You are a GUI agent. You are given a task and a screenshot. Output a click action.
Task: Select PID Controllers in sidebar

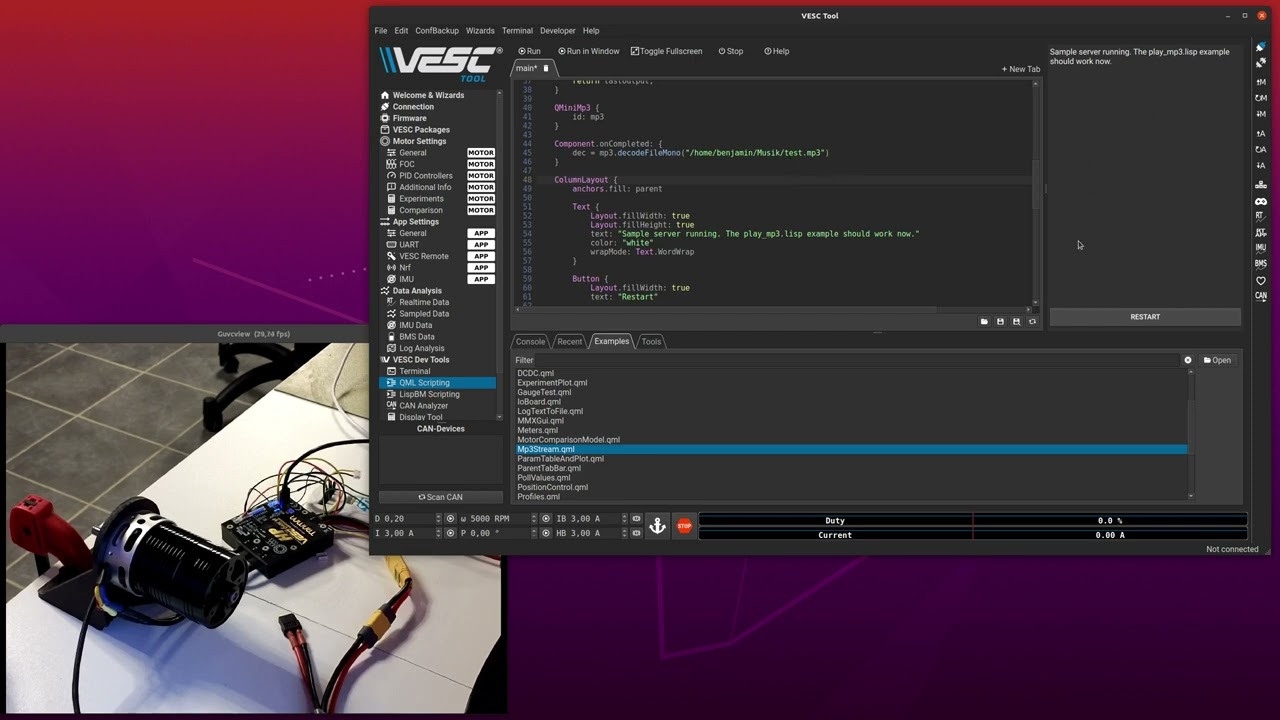click(x=426, y=176)
